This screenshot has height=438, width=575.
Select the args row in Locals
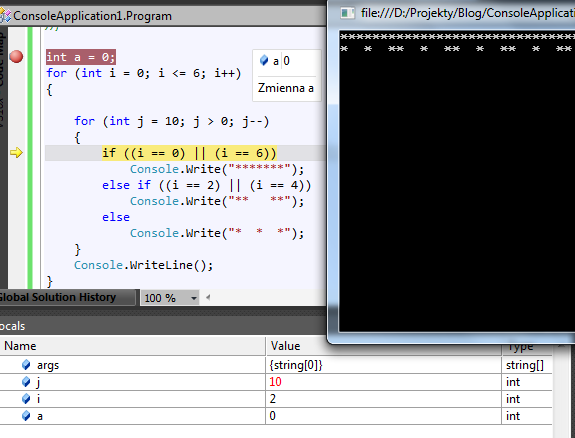pyautogui.click(x=276, y=365)
